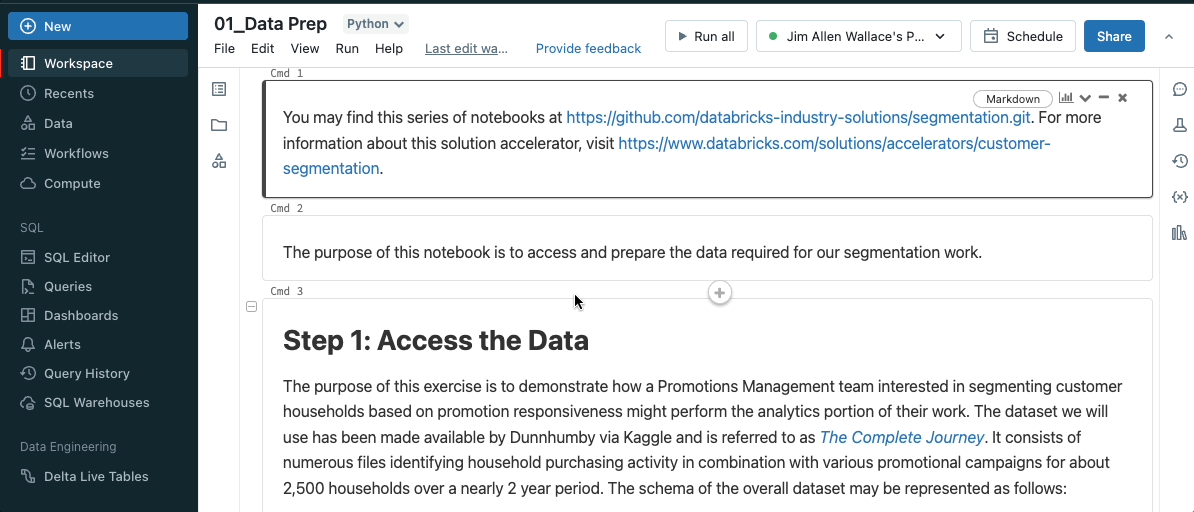The width and height of the screenshot is (1194, 512).
Task: Open the cluster selector dropdown
Action: (x=858, y=37)
